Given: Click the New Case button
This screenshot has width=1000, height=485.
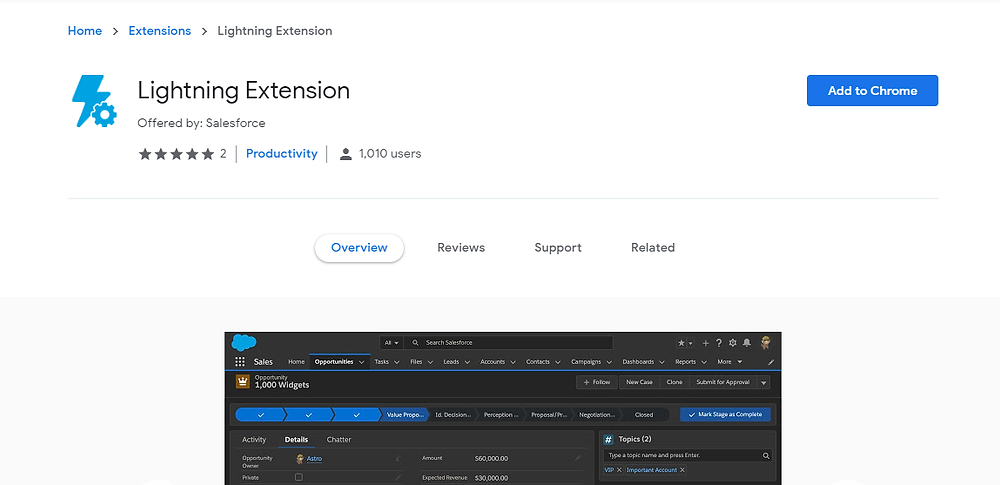Looking at the screenshot, I should coord(639,382).
